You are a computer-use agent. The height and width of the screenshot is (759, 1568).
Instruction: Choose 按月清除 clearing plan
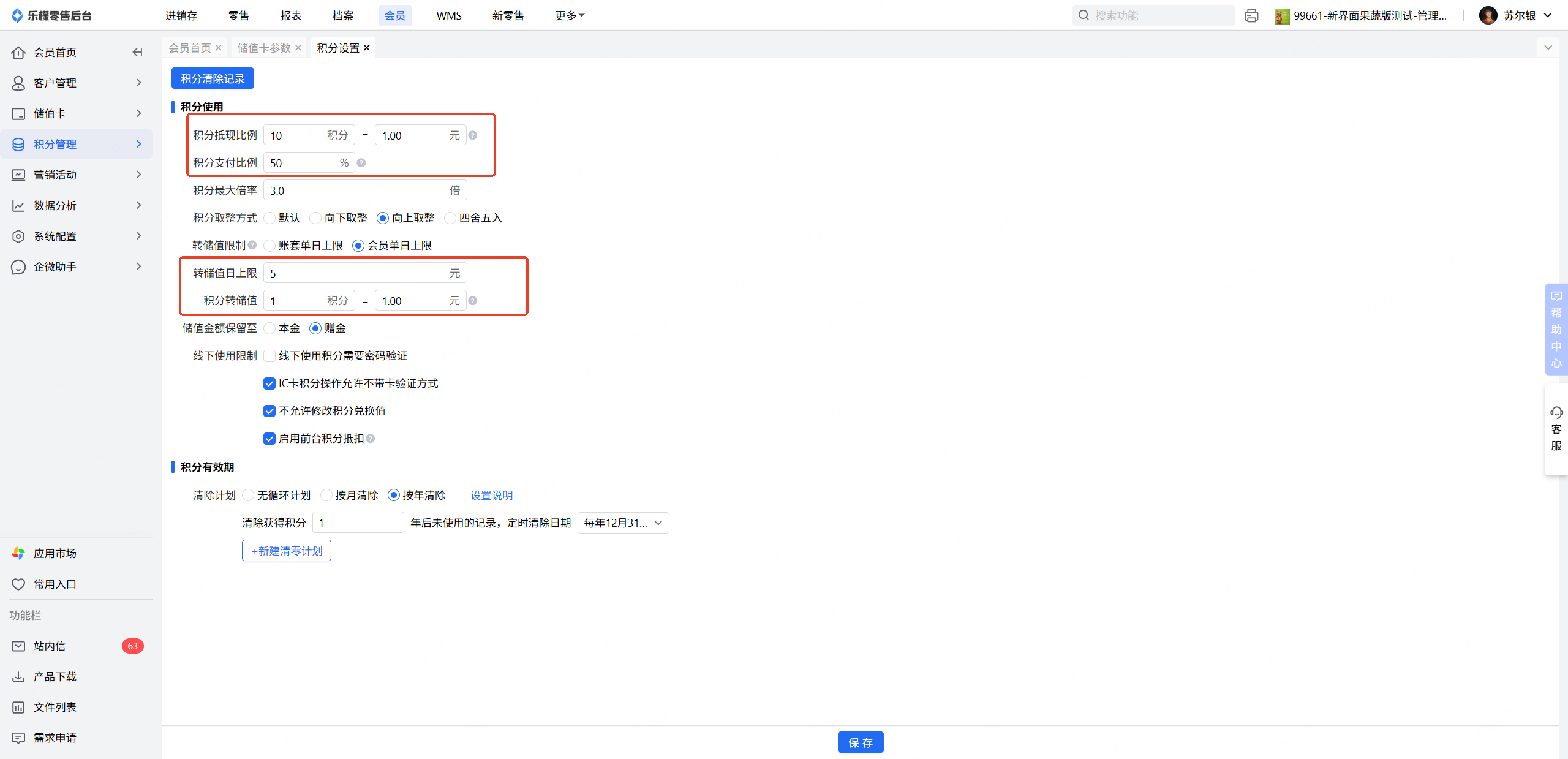[326, 495]
